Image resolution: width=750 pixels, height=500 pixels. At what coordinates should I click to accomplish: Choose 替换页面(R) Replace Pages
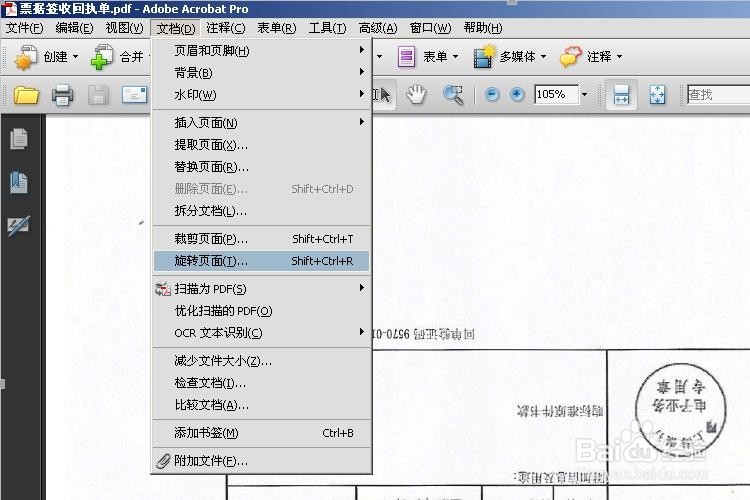click(261, 167)
